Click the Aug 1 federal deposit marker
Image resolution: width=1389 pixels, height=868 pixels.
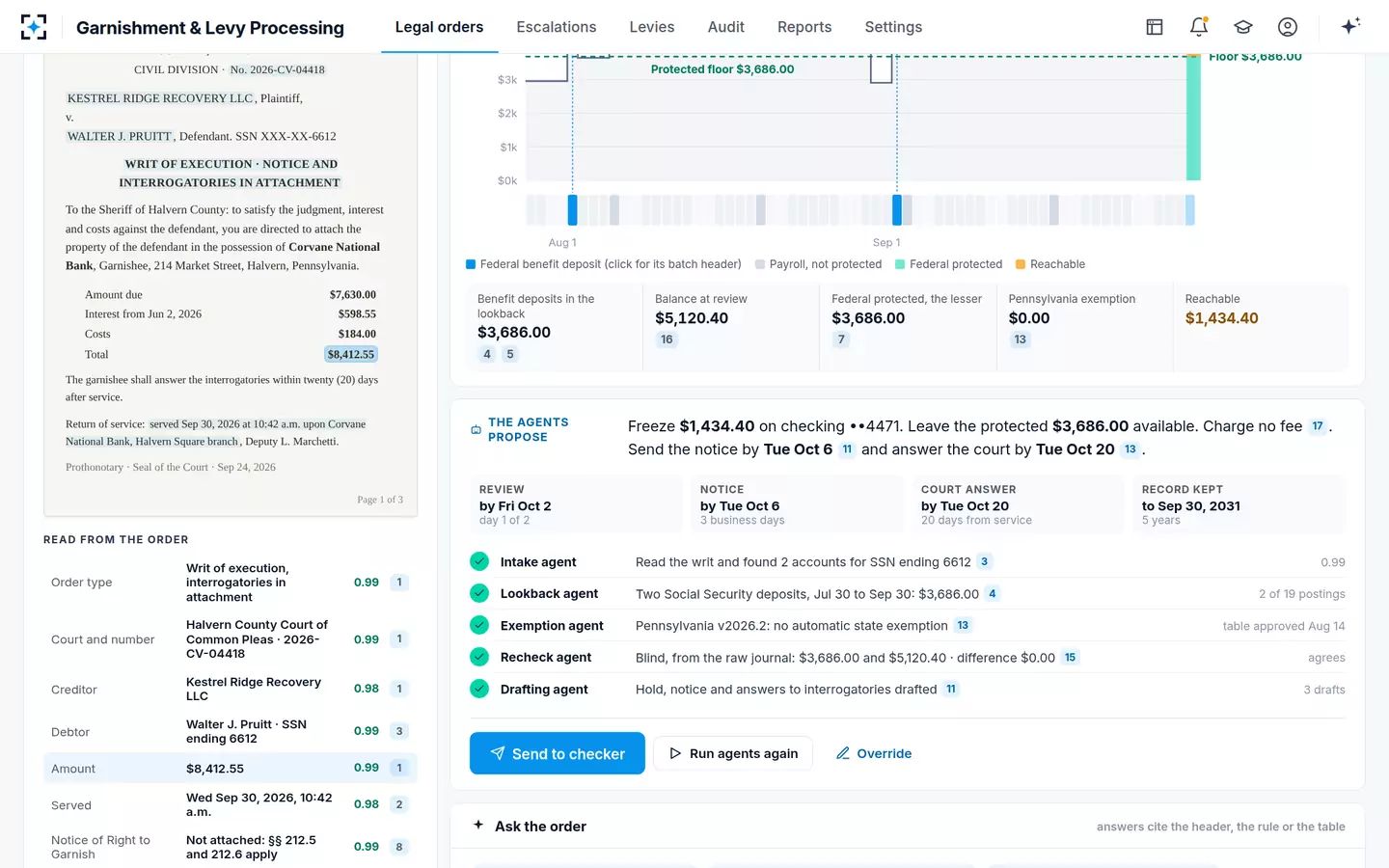pos(572,209)
